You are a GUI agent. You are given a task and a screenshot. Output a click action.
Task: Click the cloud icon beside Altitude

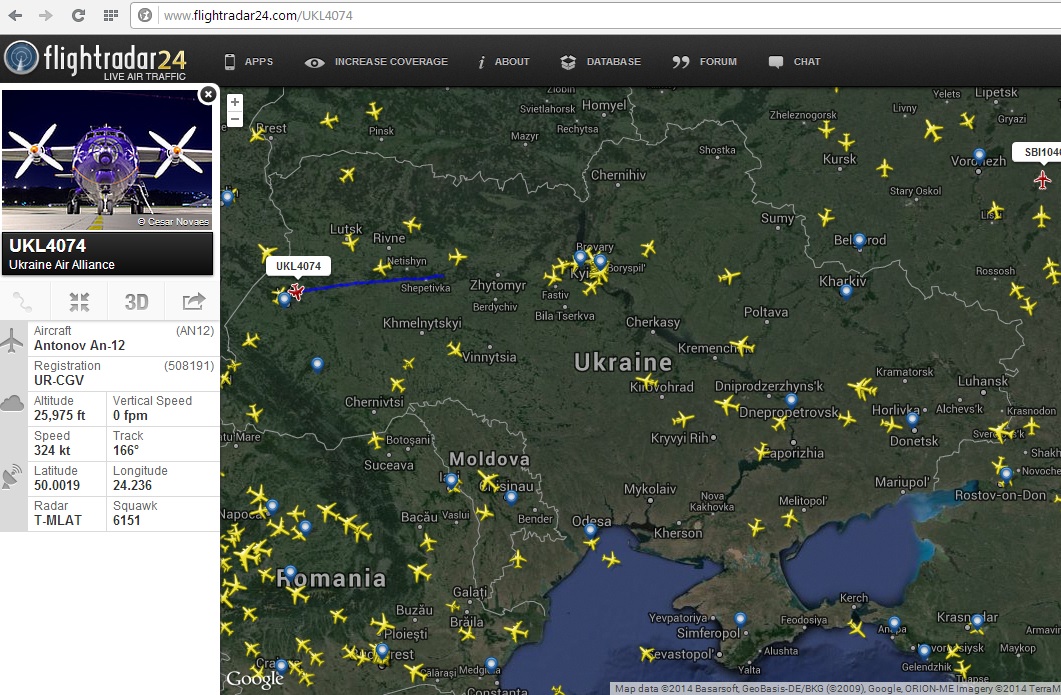pyautogui.click(x=12, y=404)
